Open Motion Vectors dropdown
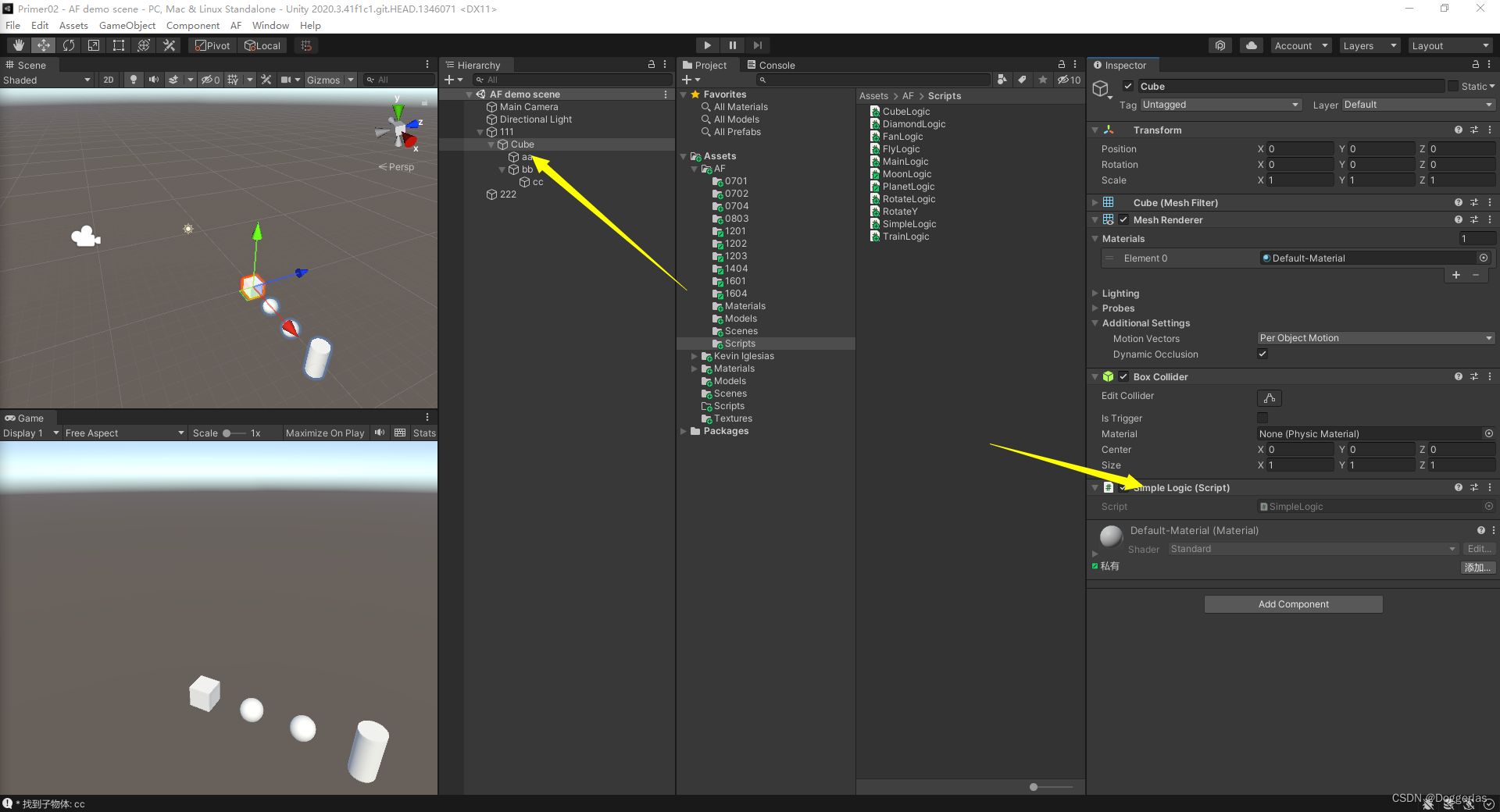This screenshot has height=812, width=1500. [x=1376, y=338]
